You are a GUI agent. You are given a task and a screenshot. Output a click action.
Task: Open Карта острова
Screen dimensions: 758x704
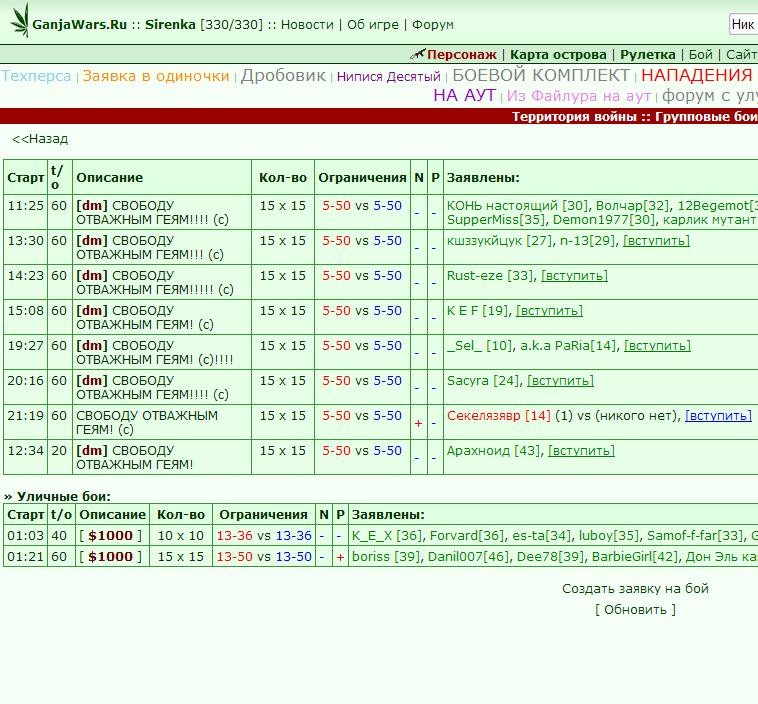pos(558,55)
